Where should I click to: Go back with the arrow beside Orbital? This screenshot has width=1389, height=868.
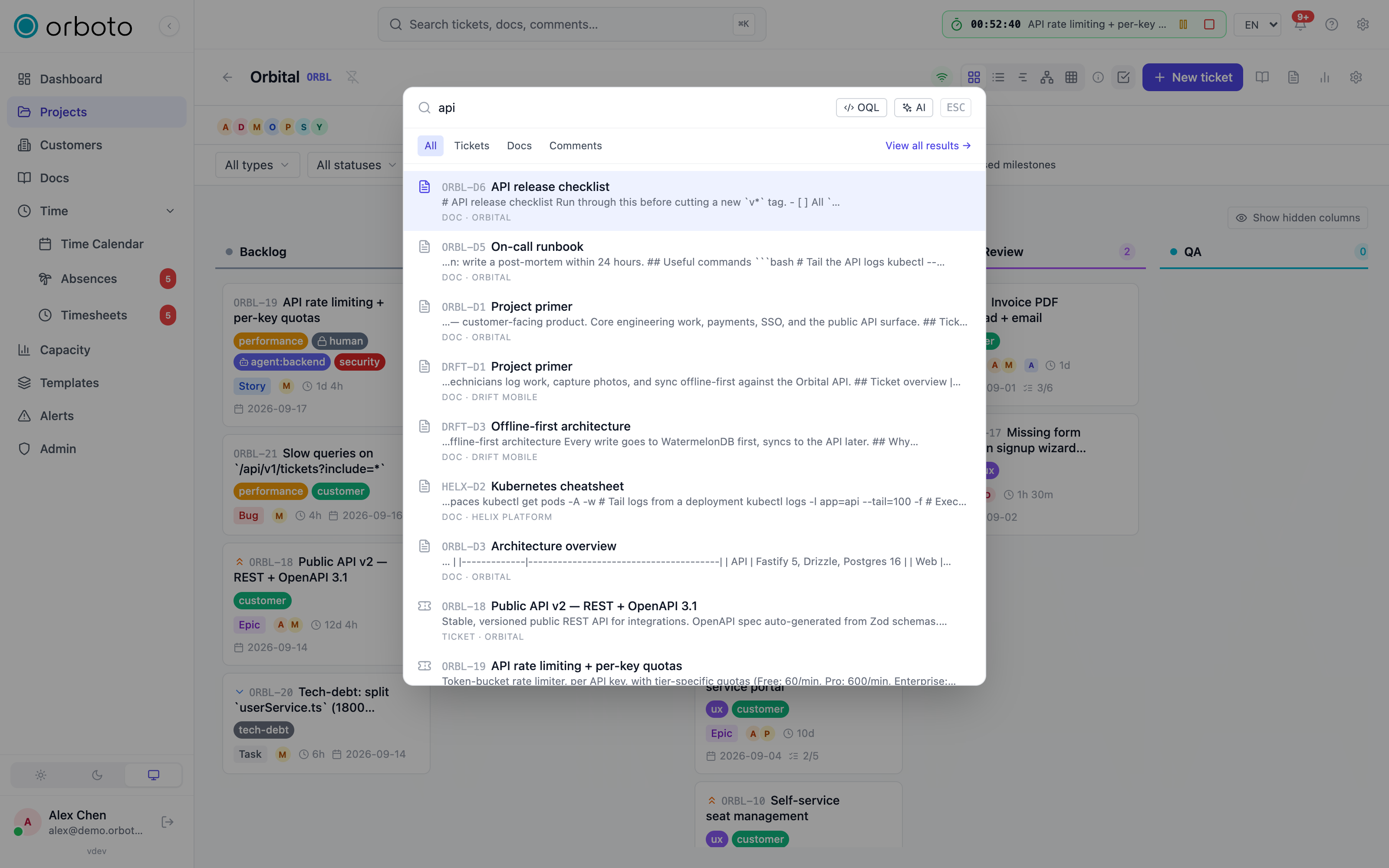coord(227,77)
